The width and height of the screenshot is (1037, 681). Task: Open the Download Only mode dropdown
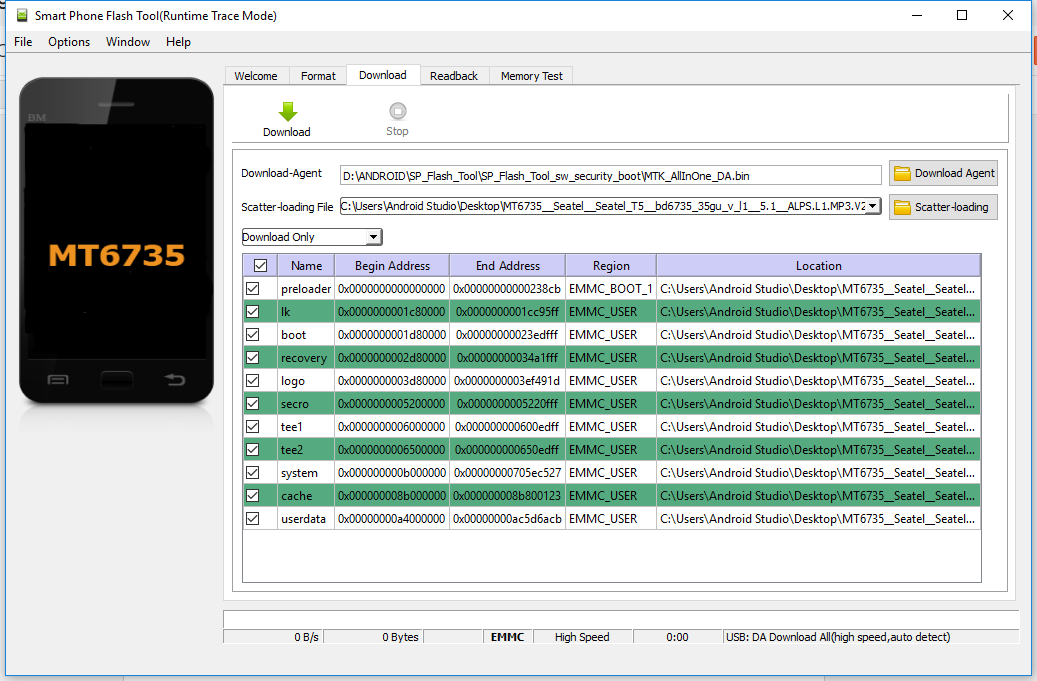pos(372,236)
